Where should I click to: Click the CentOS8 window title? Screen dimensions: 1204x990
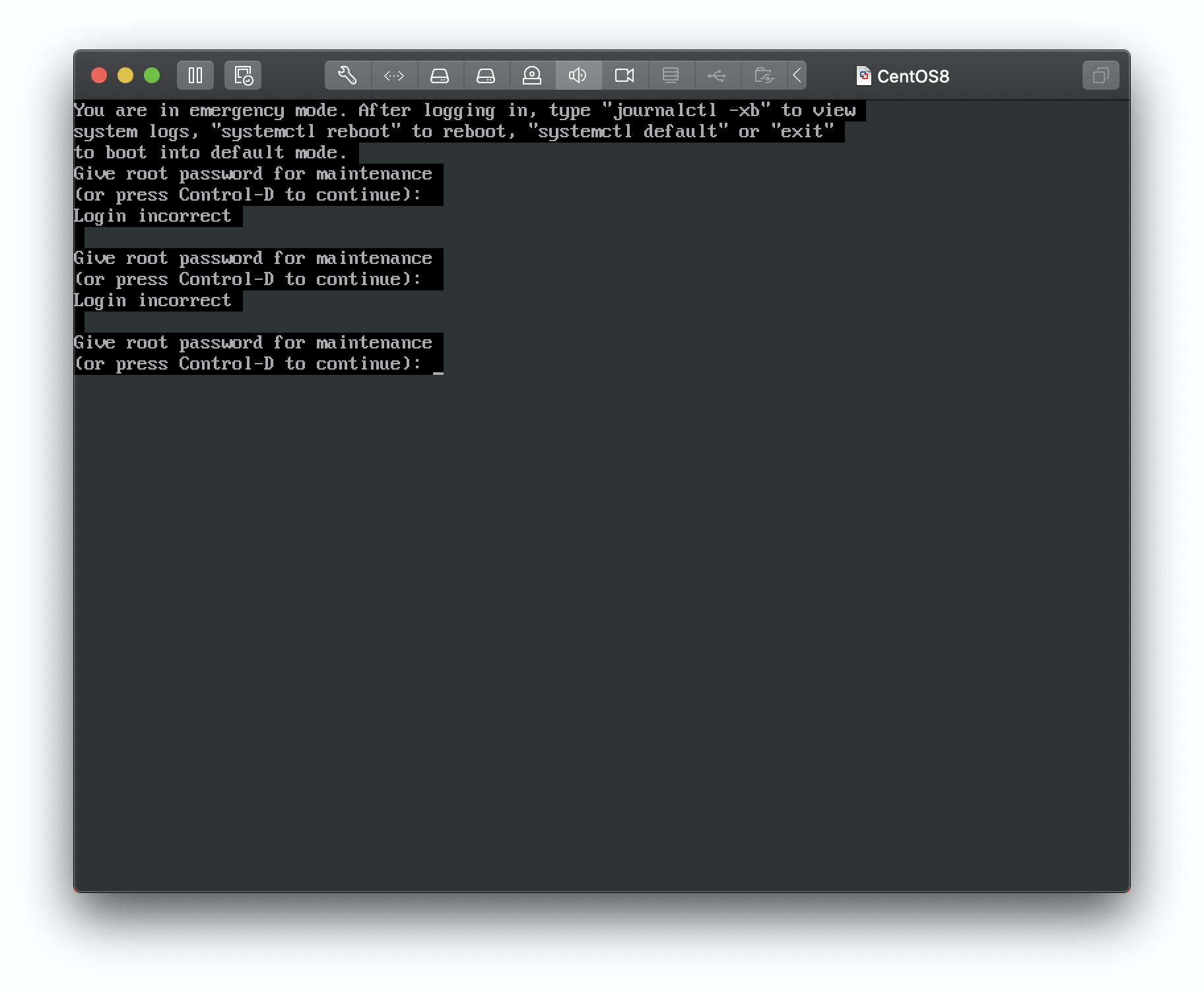click(913, 77)
